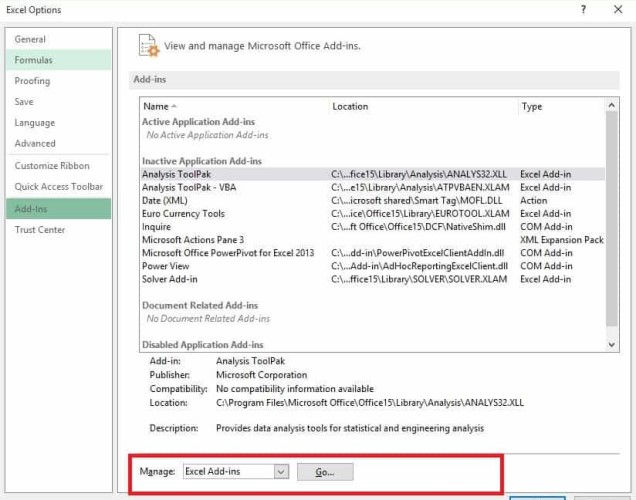Click the EUROTOOL.XLAM location cell
The image size is (636, 500).
[x=420, y=214]
